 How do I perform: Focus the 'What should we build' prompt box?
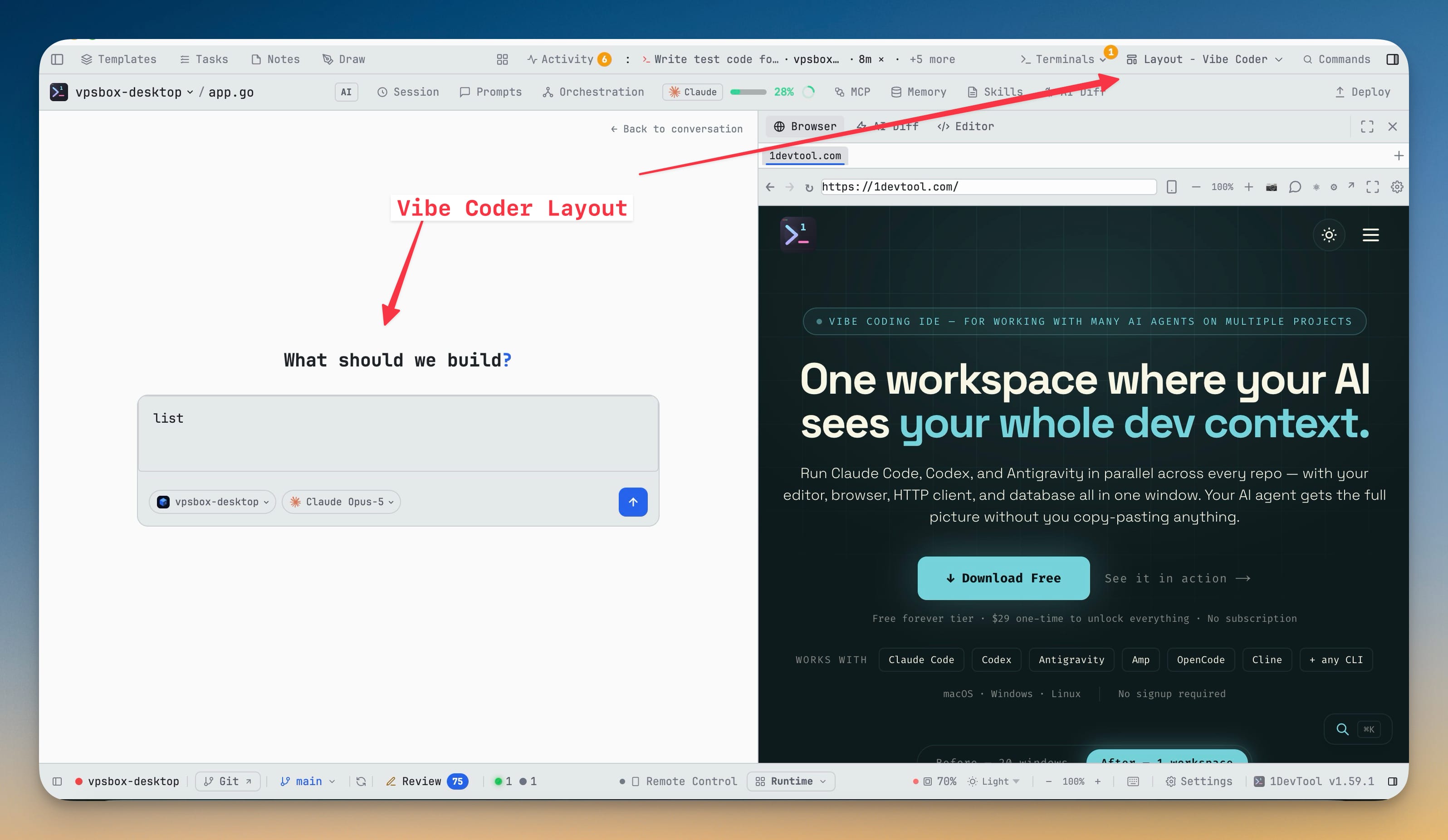tap(398, 433)
